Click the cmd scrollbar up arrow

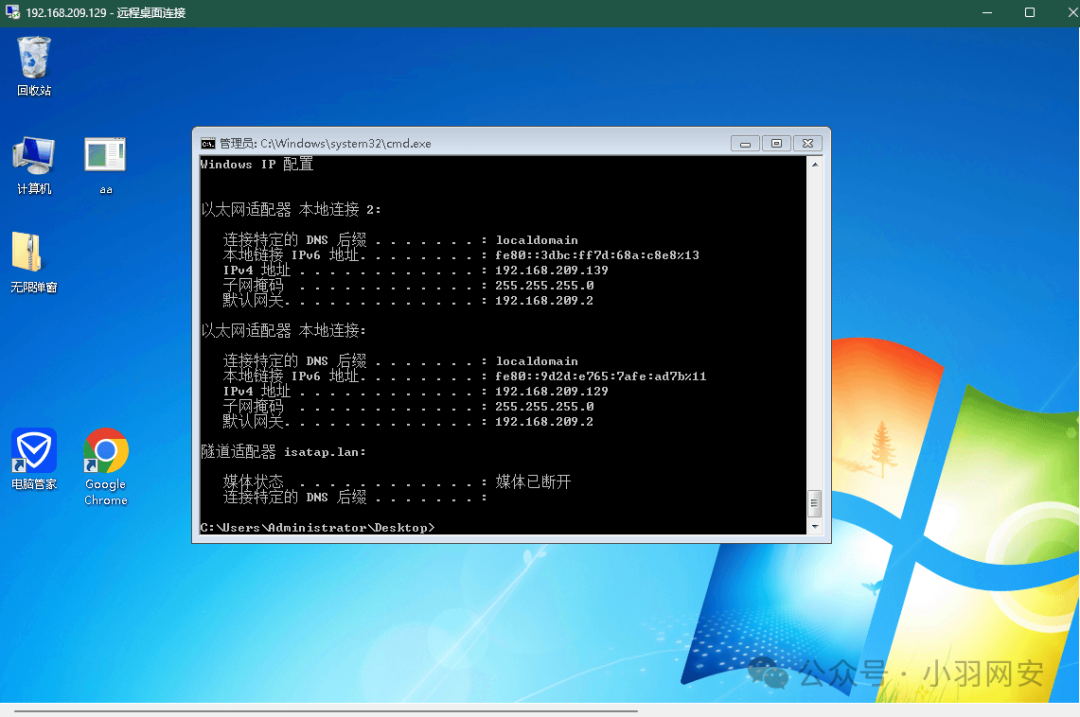815,164
